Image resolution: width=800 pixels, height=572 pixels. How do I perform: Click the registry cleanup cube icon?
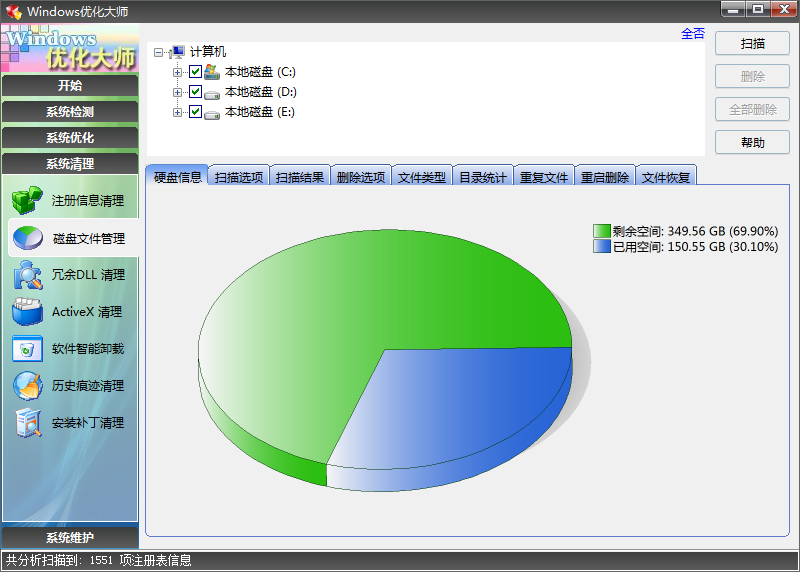pos(27,200)
